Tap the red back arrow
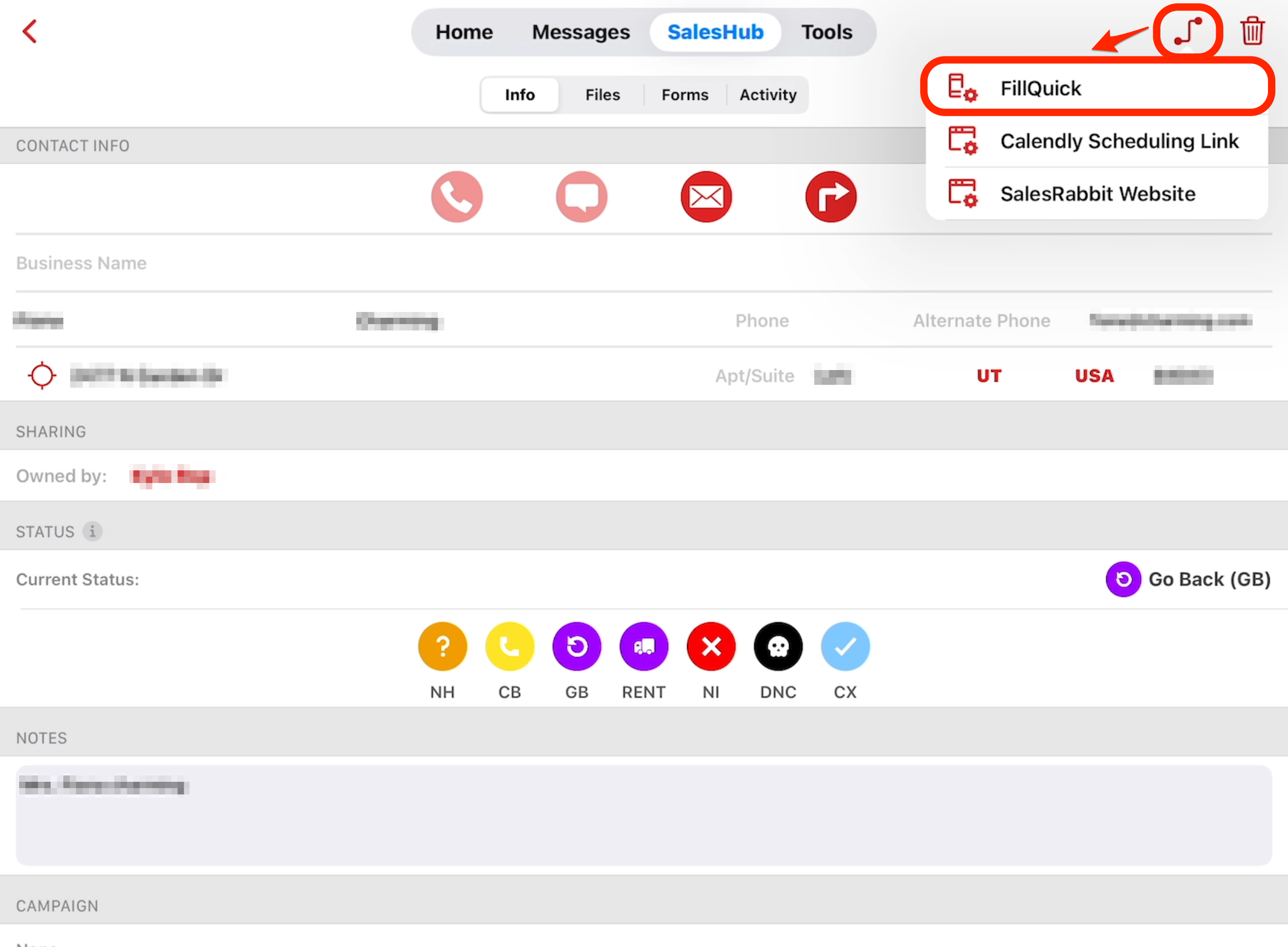The width and height of the screenshot is (1288, 947). (x=30, y=32)
